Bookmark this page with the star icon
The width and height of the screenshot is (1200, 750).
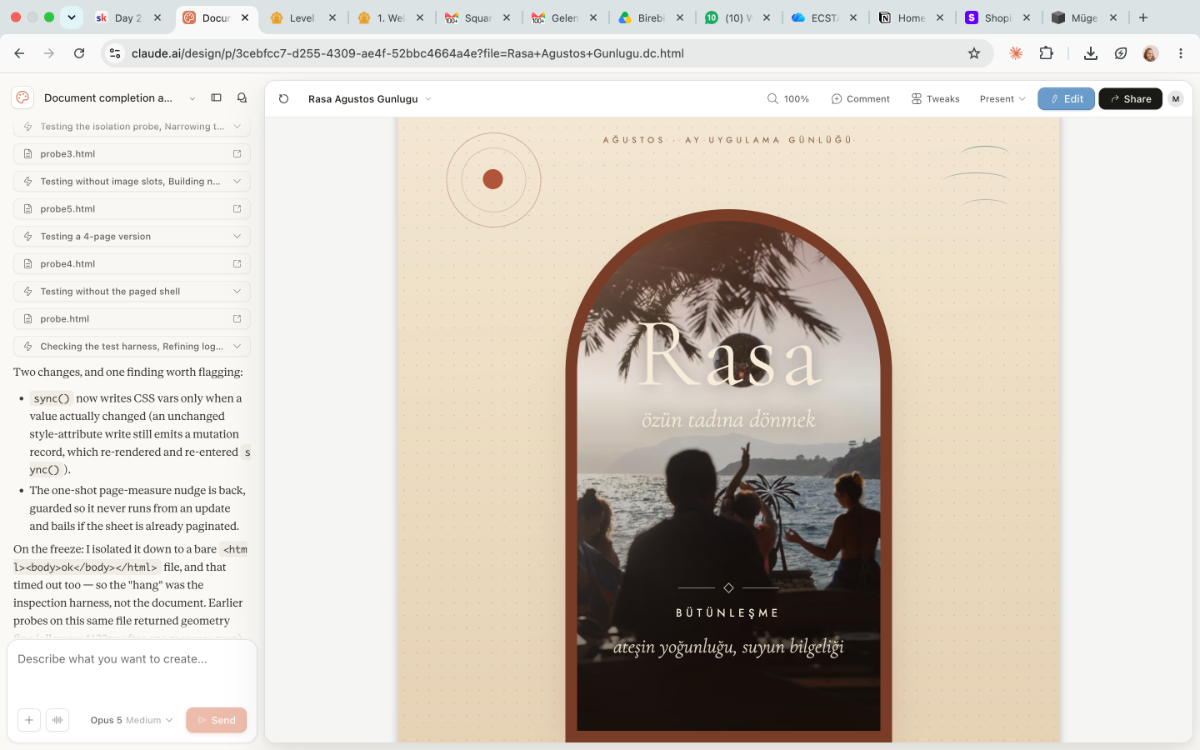coord(974,53)
